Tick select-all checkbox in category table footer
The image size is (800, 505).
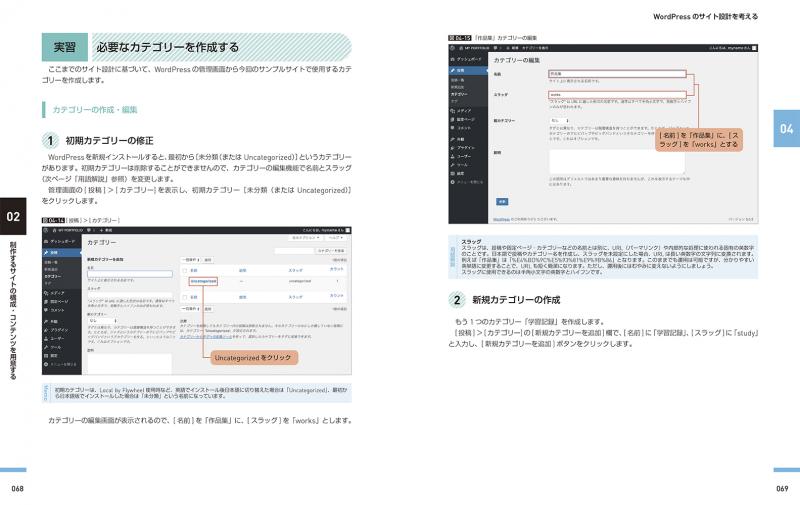tap(185, 297)
